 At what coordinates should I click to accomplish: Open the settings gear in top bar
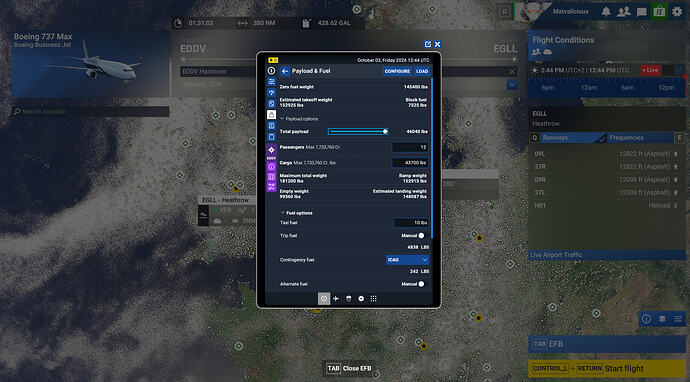pyautogui.click(x=677, y=12)
